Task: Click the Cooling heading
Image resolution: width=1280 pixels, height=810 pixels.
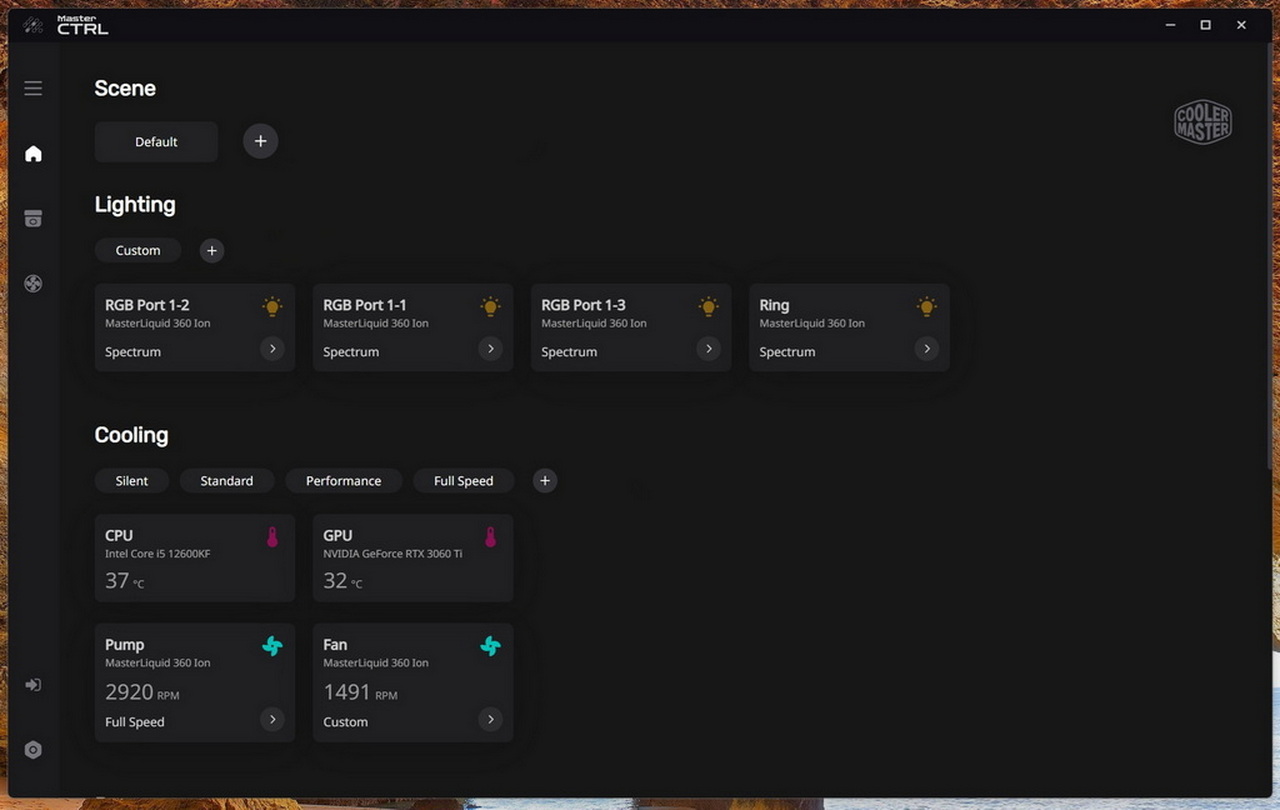Action: click(131, 435)
